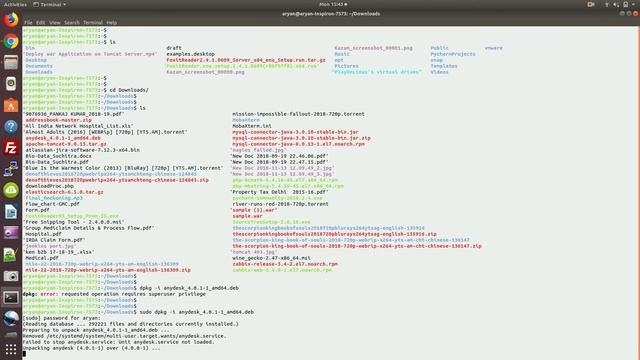640x360 pixels.
Task: Click 'zabbix-release-3.4-2.el7.noarch.rpm' file name
Action: pyautogui.click(x=285, y=264)
